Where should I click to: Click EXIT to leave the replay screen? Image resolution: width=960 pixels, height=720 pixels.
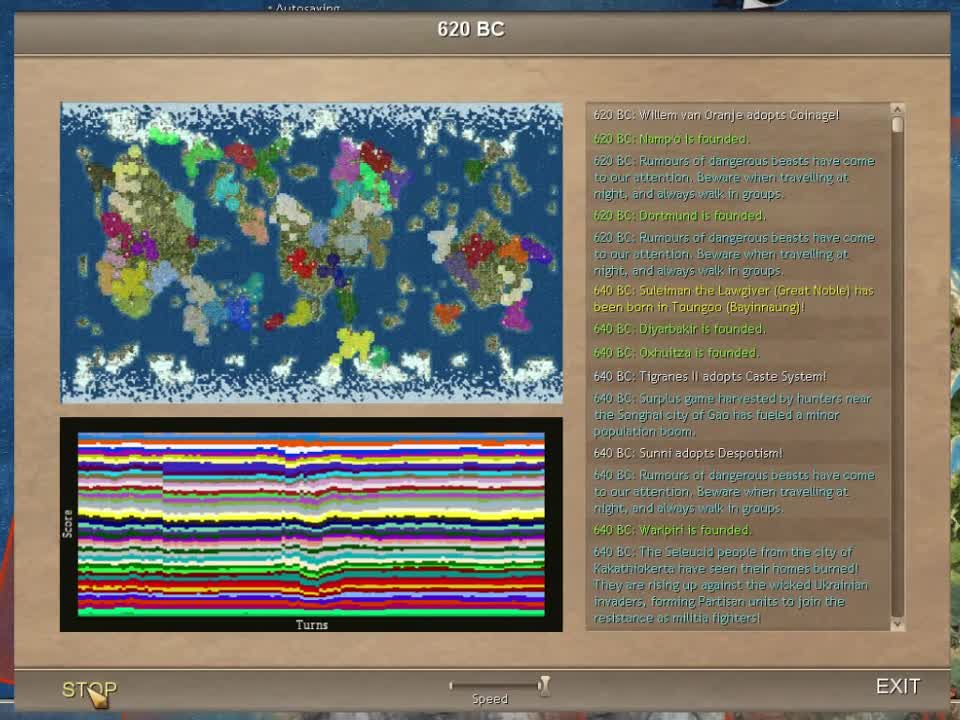click(897, 686)
